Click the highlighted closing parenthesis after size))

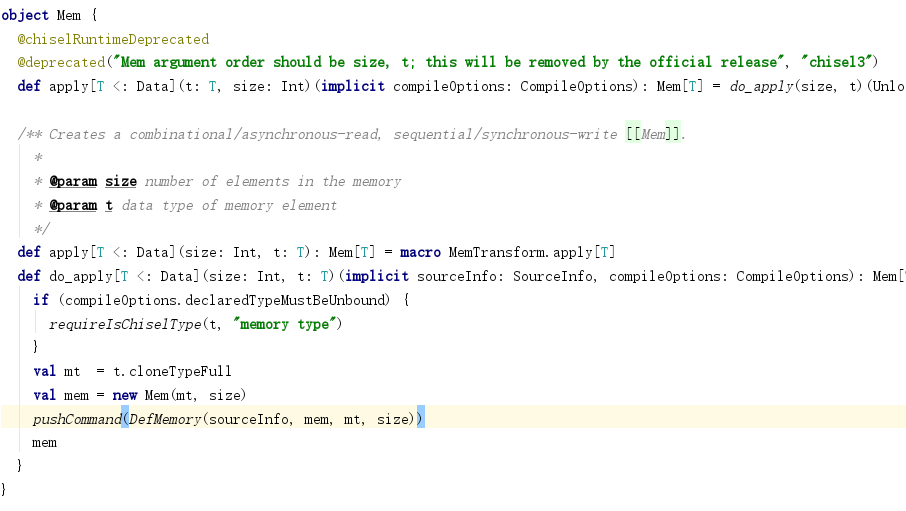420,418
